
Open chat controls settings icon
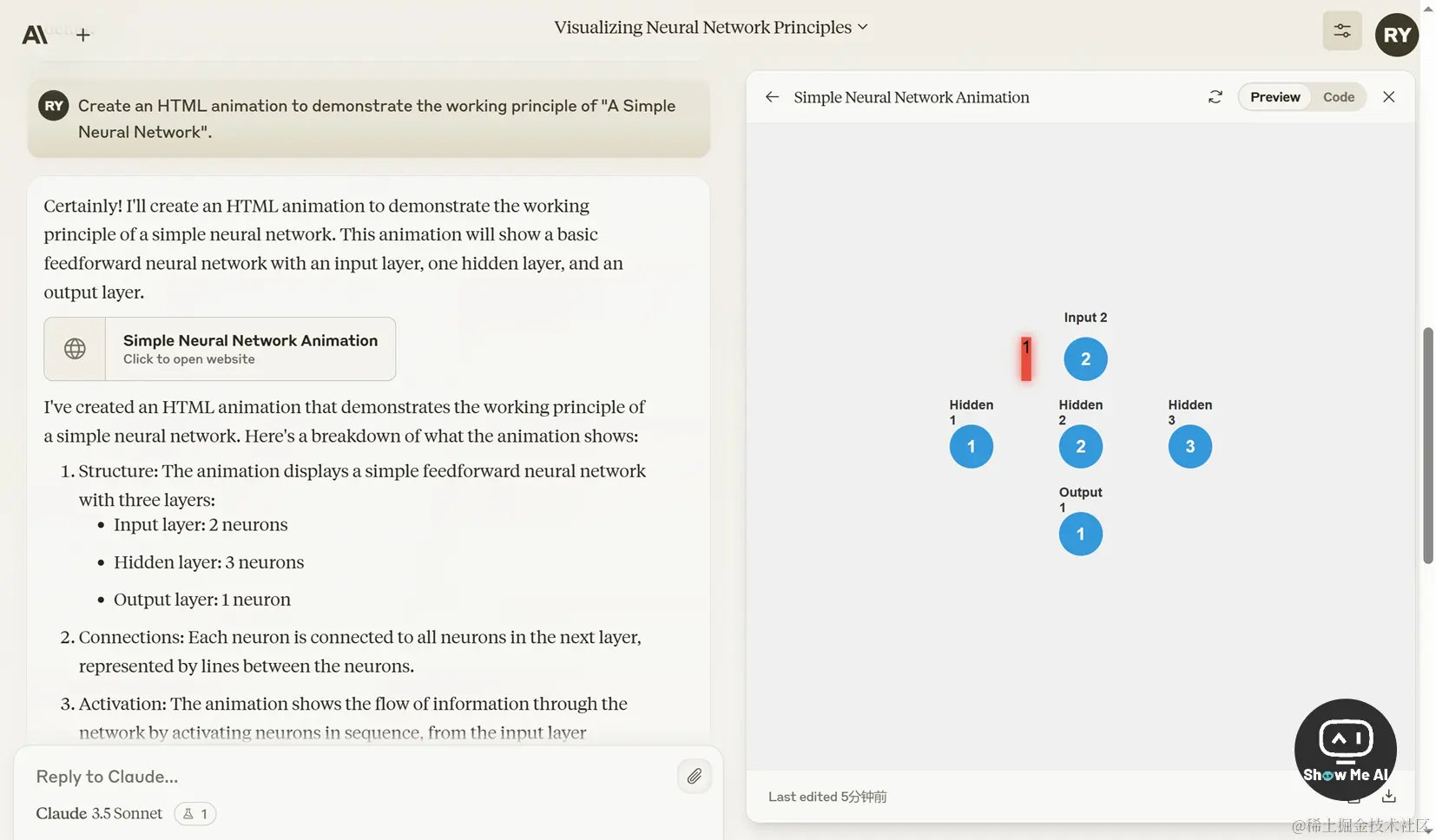tap(1342, 31)
